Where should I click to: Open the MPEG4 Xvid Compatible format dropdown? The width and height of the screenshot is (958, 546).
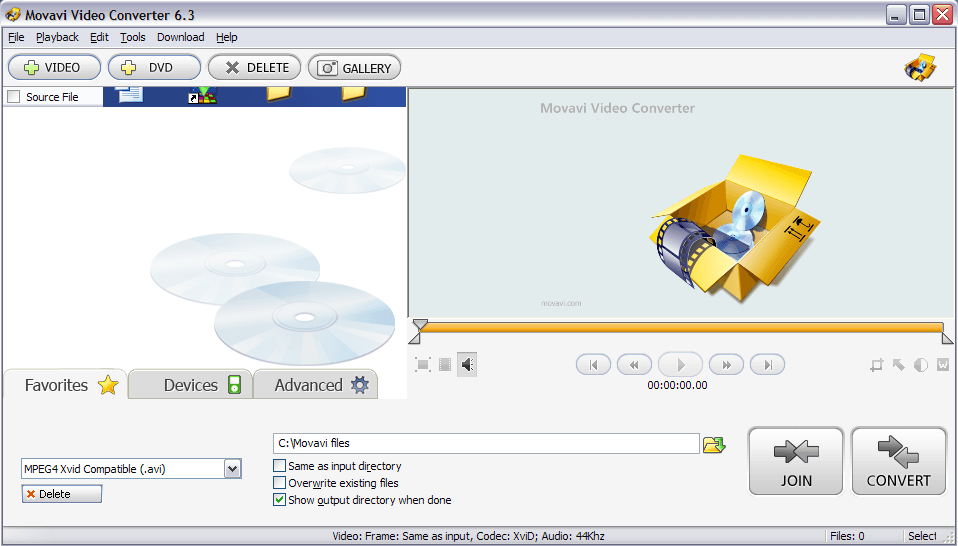click(233, 469)
